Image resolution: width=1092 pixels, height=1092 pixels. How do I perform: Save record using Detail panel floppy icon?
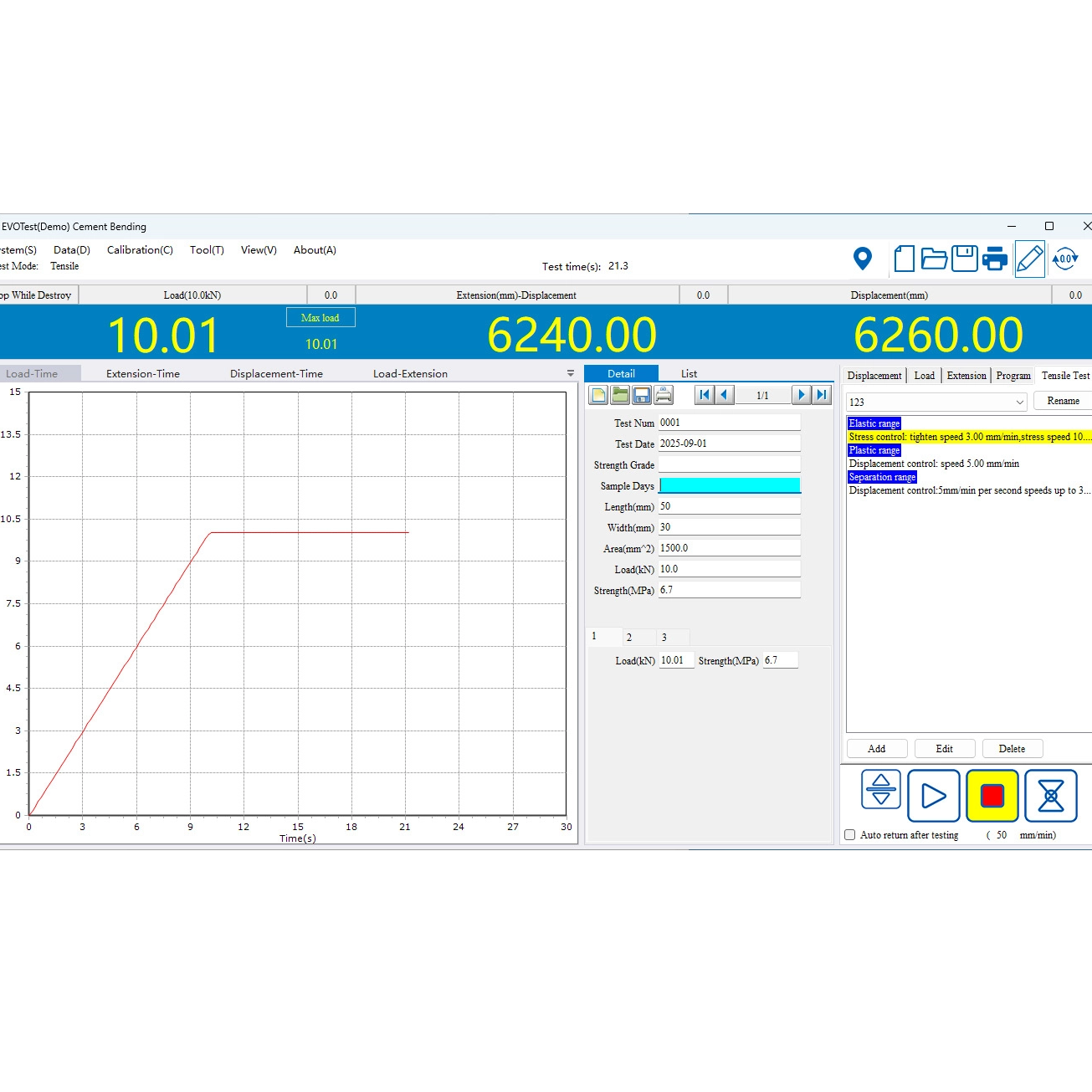pos(642,395)
